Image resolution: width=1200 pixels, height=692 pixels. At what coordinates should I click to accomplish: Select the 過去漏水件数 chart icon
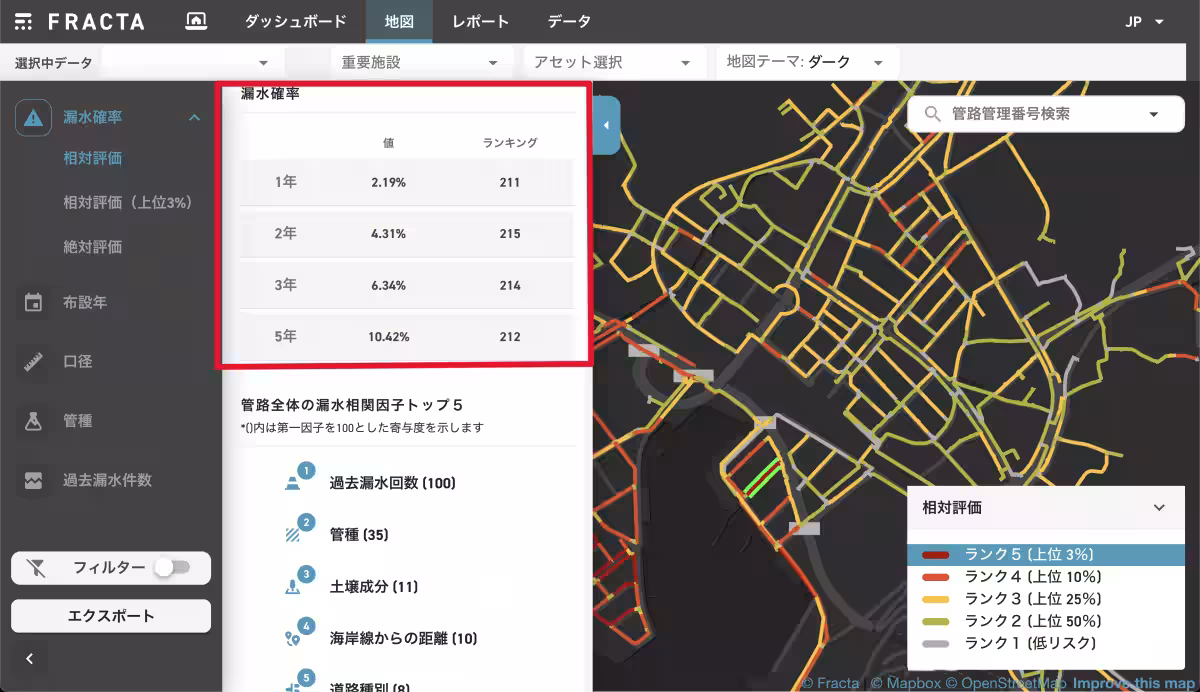(x=33, y=480)
